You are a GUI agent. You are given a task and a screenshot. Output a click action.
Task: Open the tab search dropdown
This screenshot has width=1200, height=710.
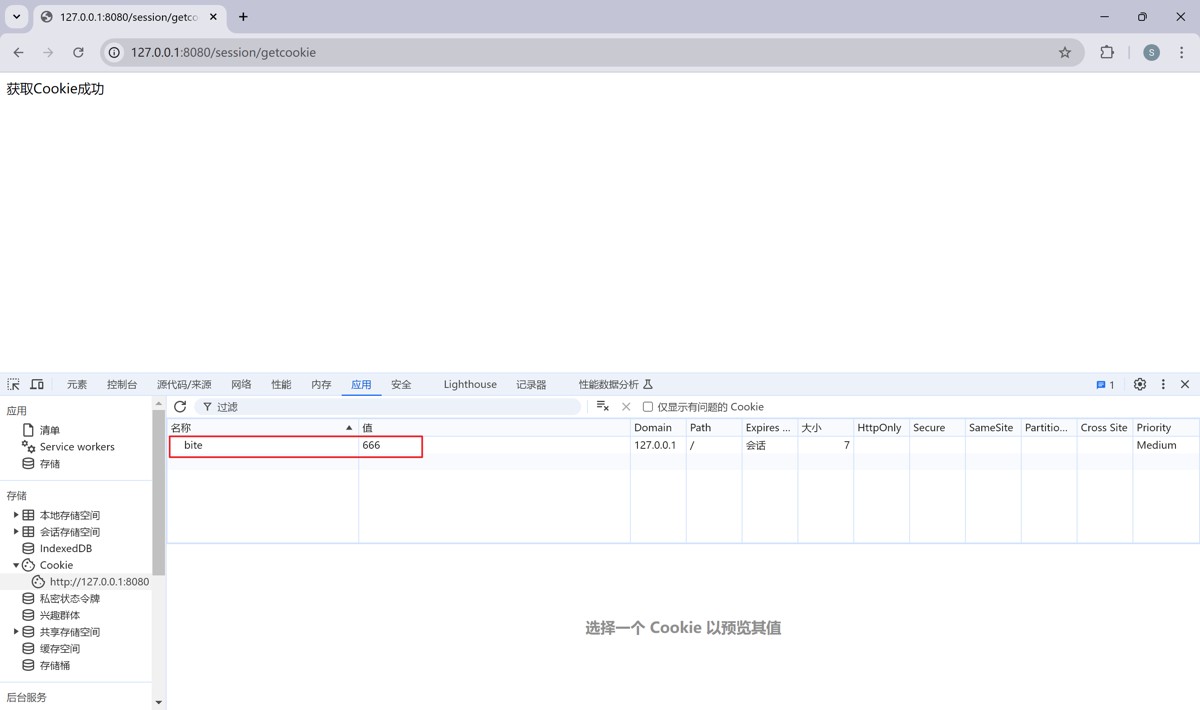click(17, 17)
